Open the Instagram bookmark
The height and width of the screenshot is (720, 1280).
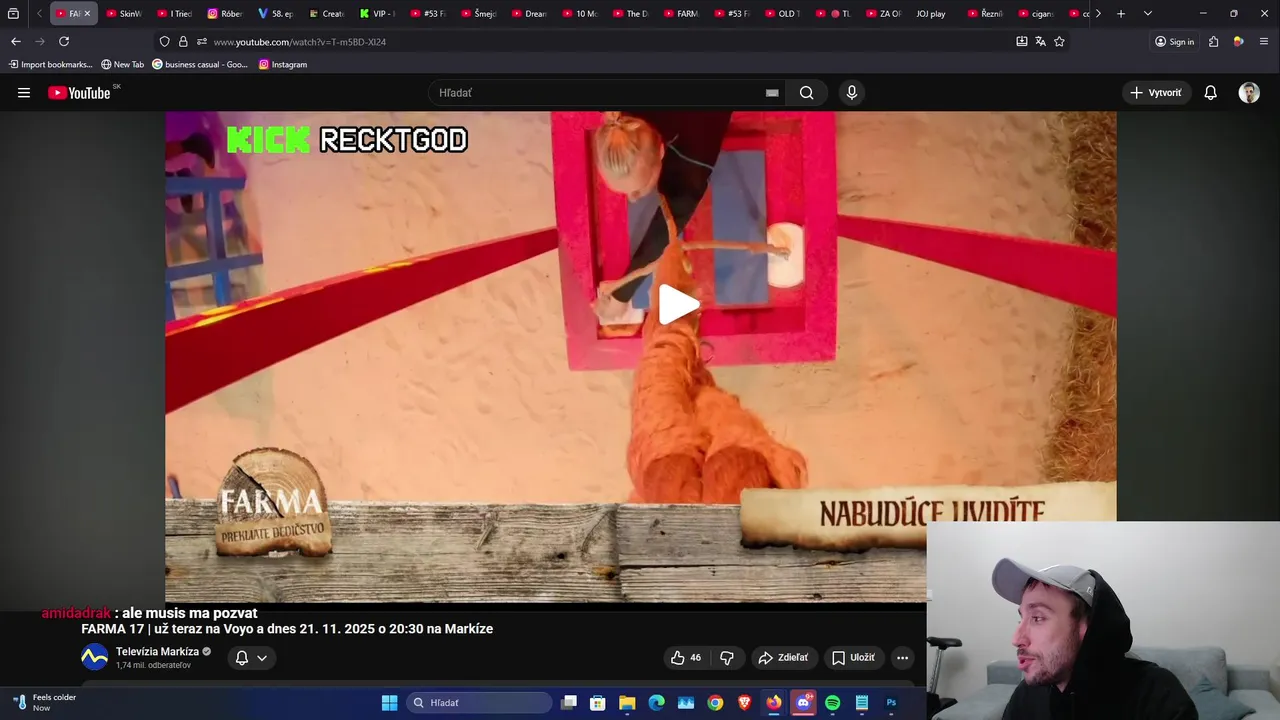(283, 64)
